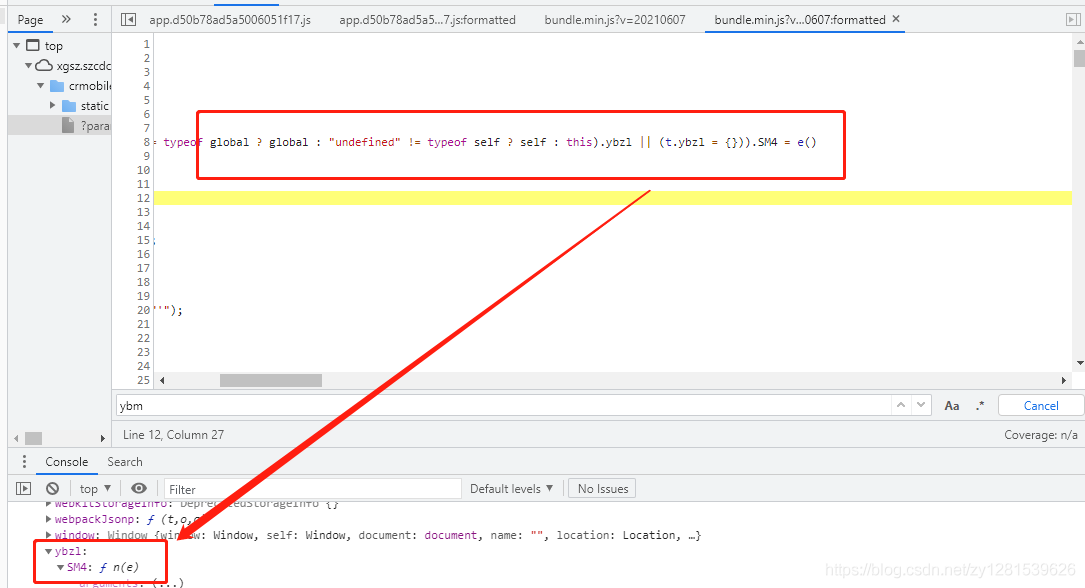The image size is (1085, 588).
Task: Click the debugger sidebar toggle icon
Action: [1073, 19]
